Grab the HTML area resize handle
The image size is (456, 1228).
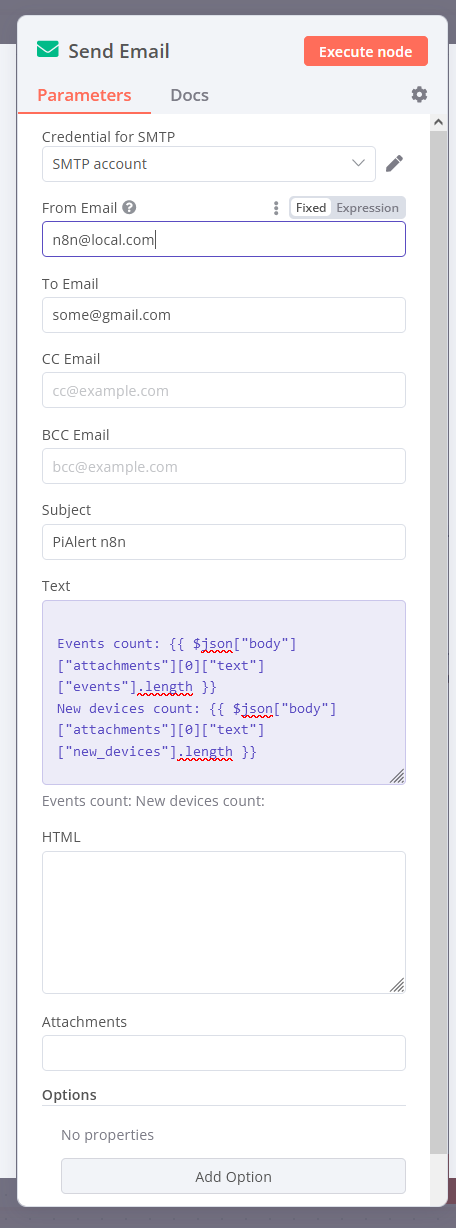pyautogui.click(x=396, y=984)
